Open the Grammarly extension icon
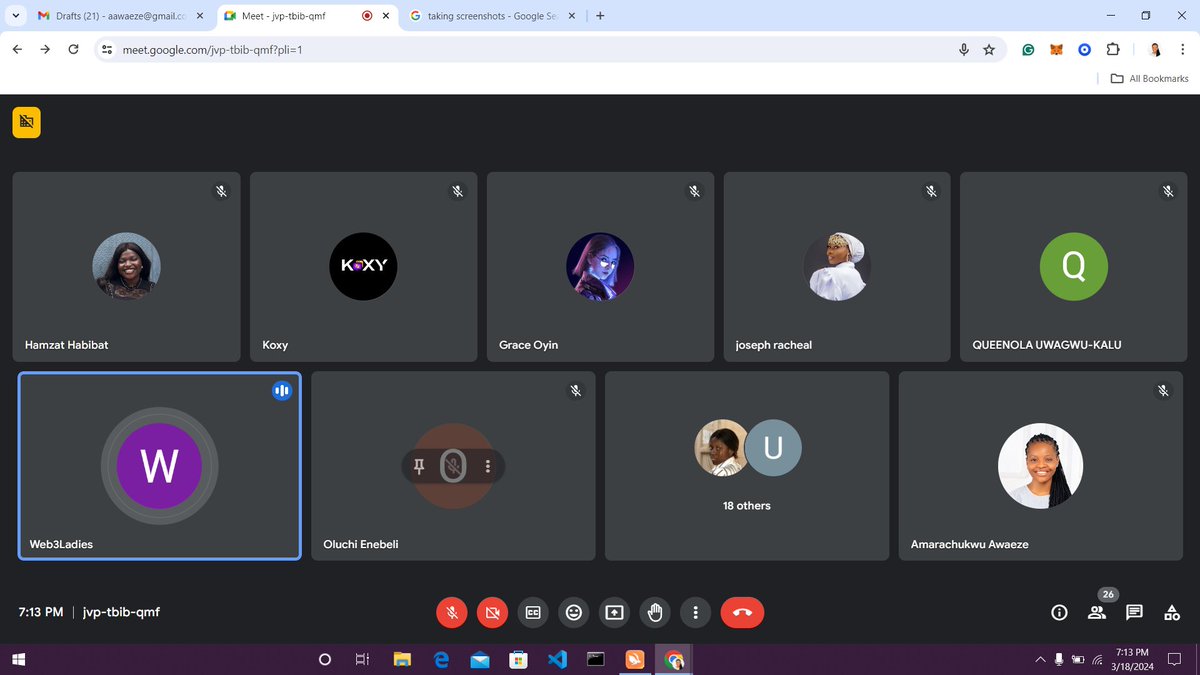Image resolution: width=1200 pixels, height=675 pixels. pyautogui.click(x=1028, y=49)
